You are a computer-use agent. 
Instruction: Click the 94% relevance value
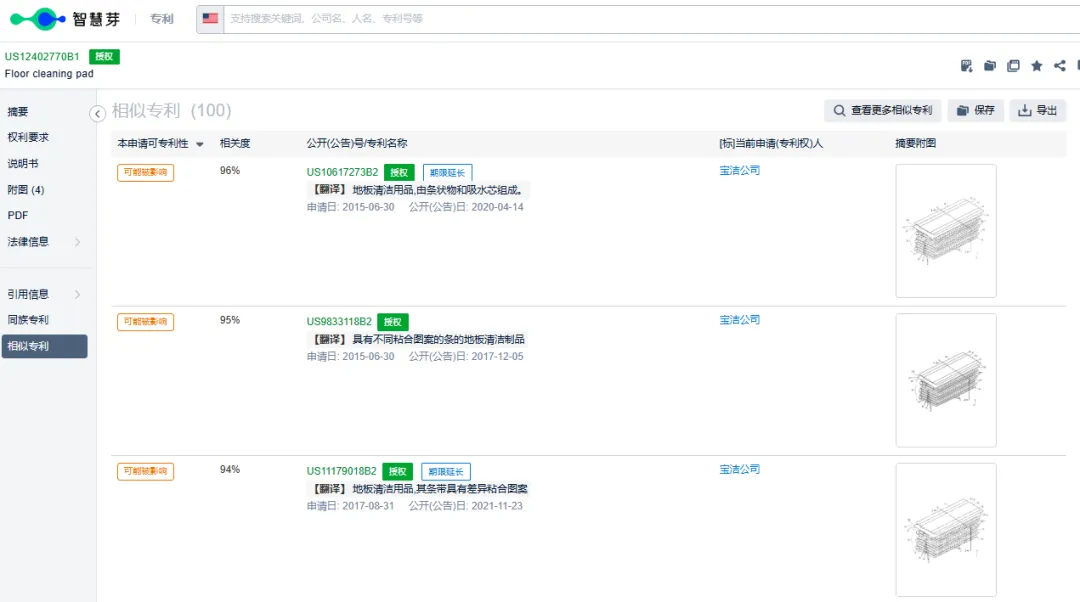230,469
